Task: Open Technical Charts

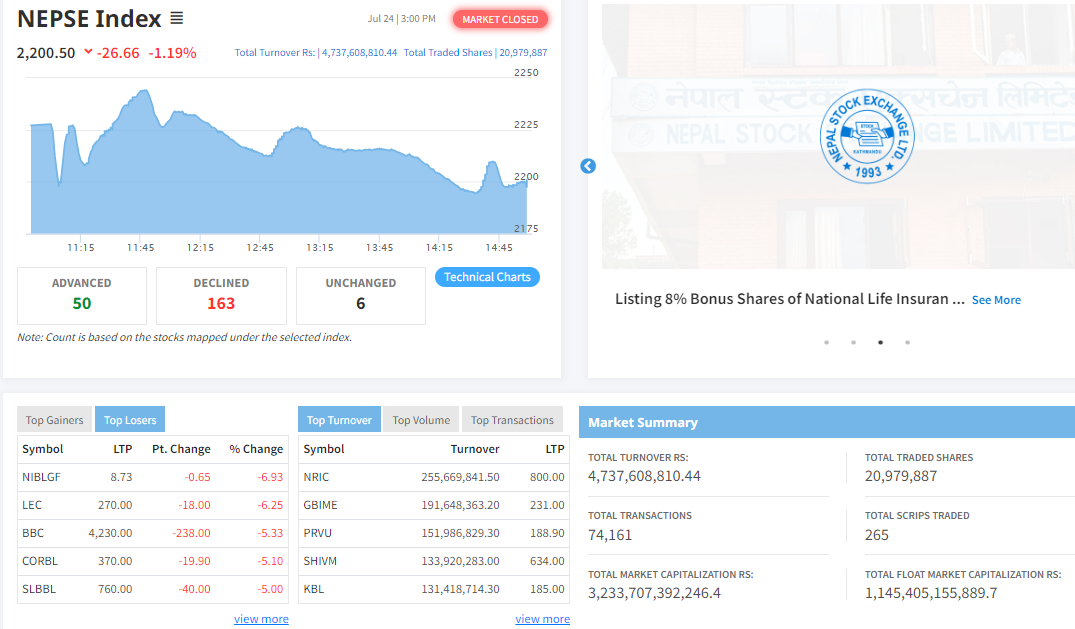Action: click(487, 277)
